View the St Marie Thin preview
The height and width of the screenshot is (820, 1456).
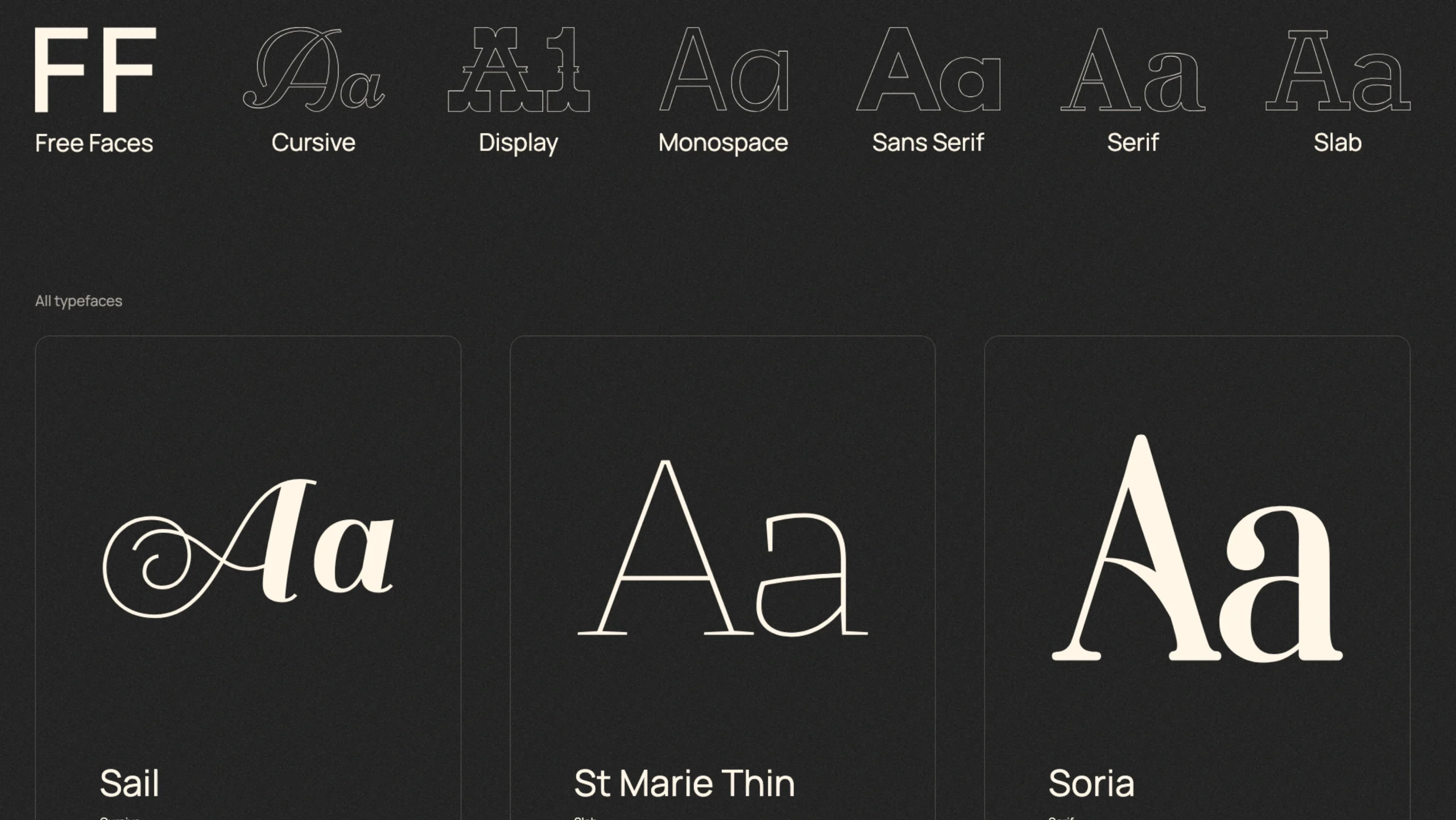pos(722,547)
